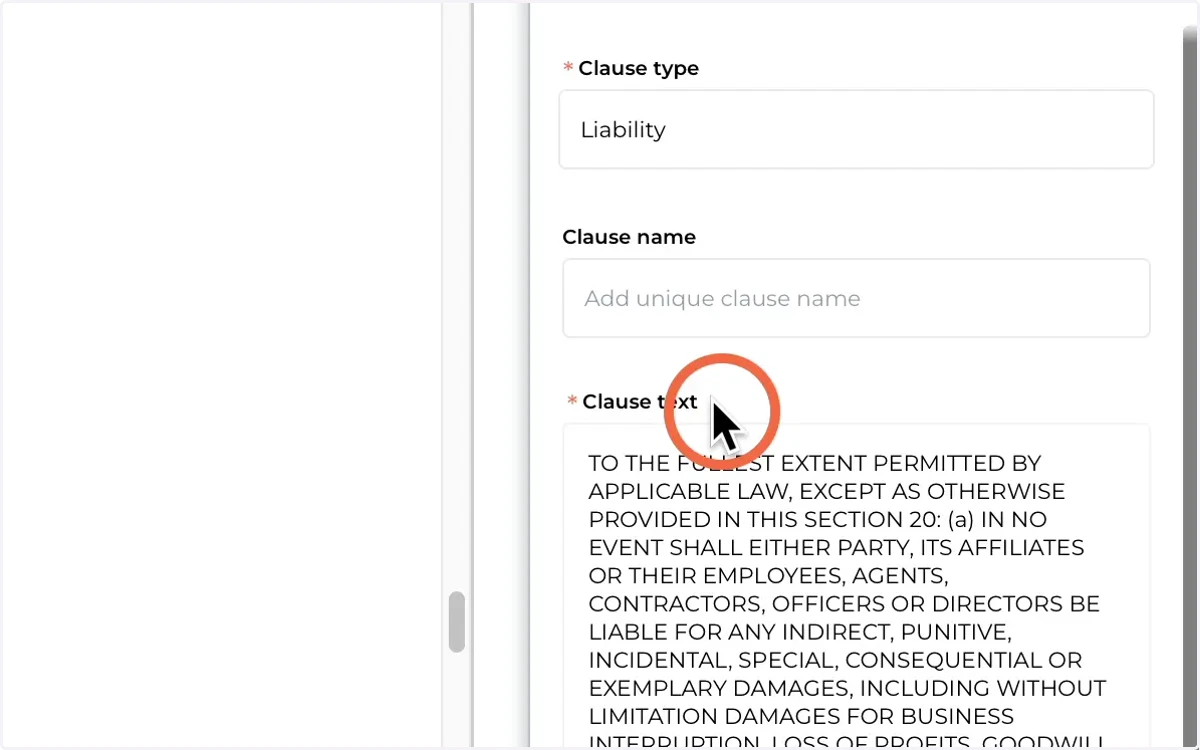Click the 'Clause name' label

pyautogui.click(x=629, y=237)
